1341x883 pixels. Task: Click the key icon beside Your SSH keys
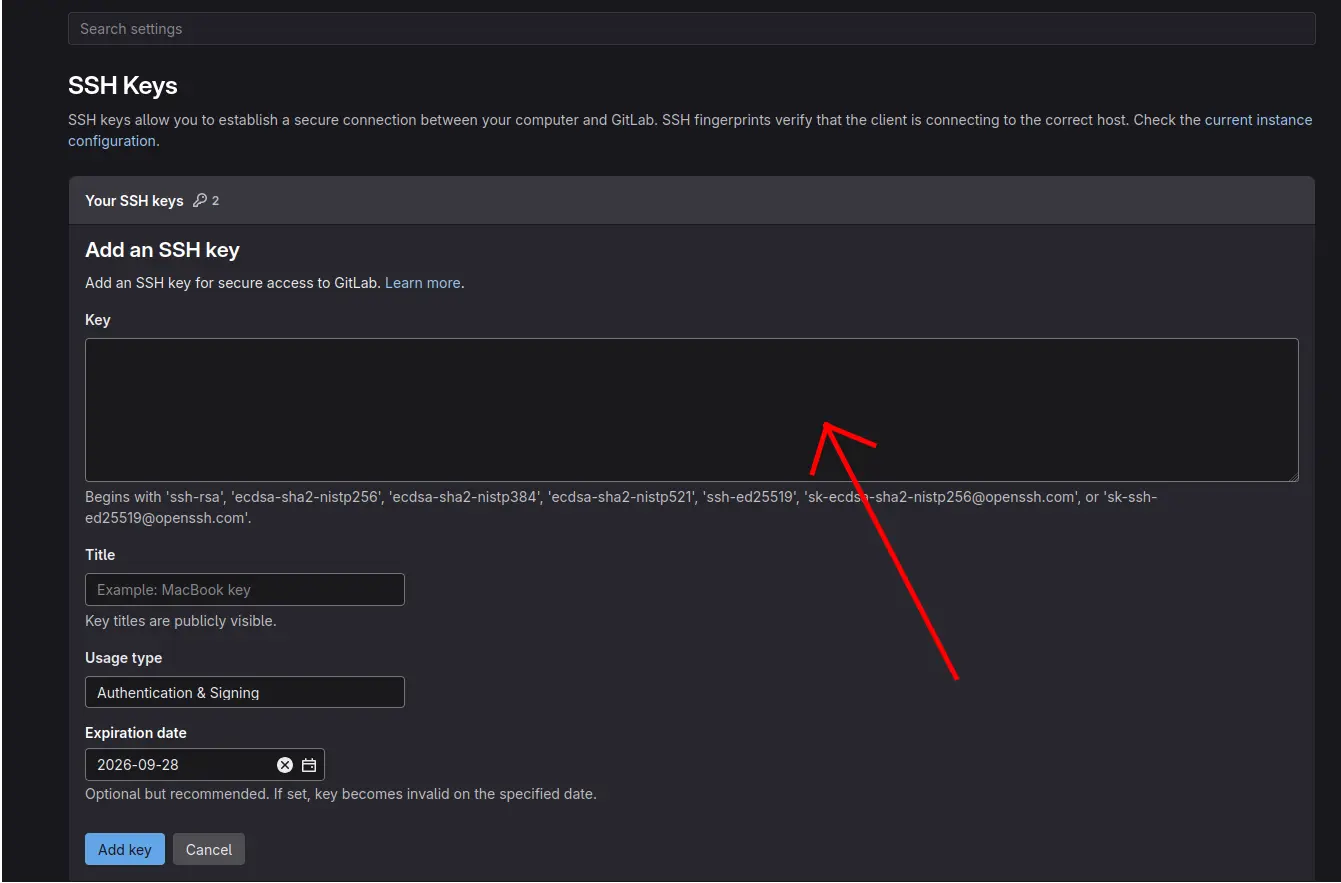click(200, 201)
